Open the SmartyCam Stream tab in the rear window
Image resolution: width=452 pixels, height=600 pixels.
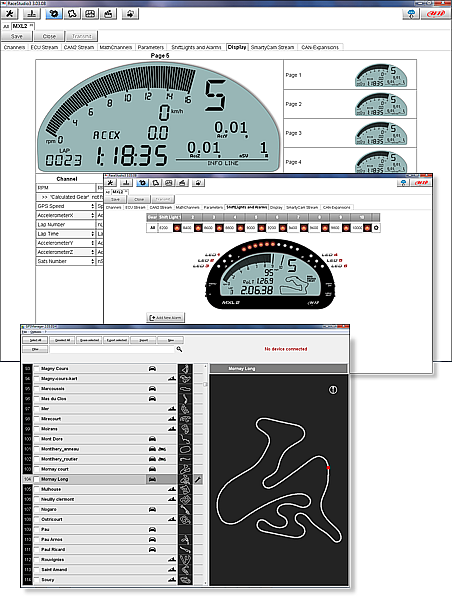pyautogui.click(x=273, y=47)
